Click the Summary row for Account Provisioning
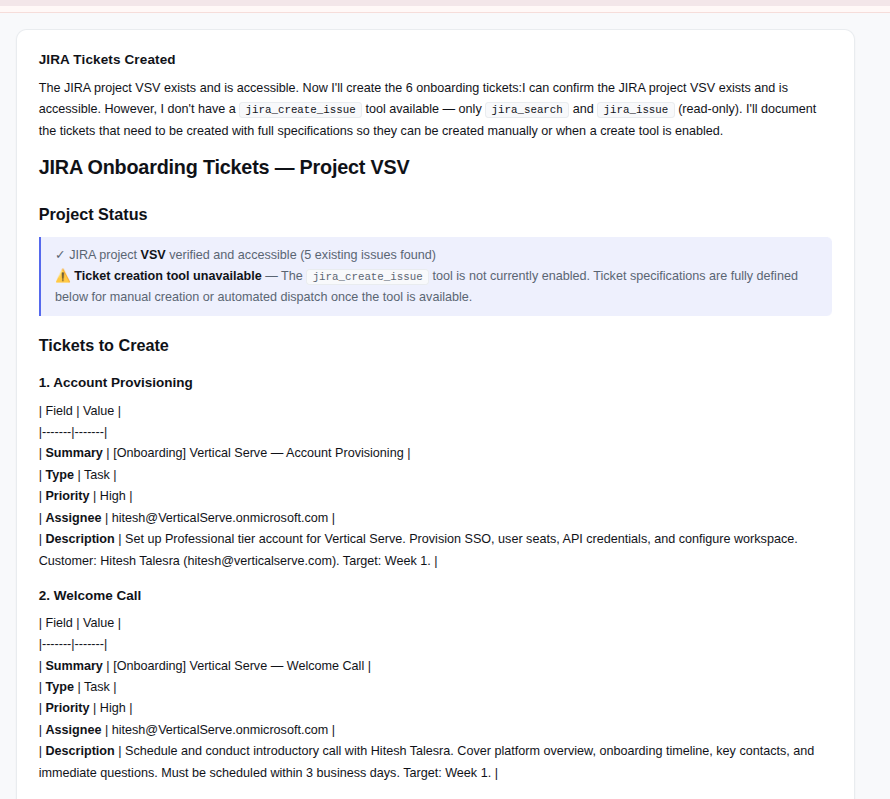 click(224, 453)
